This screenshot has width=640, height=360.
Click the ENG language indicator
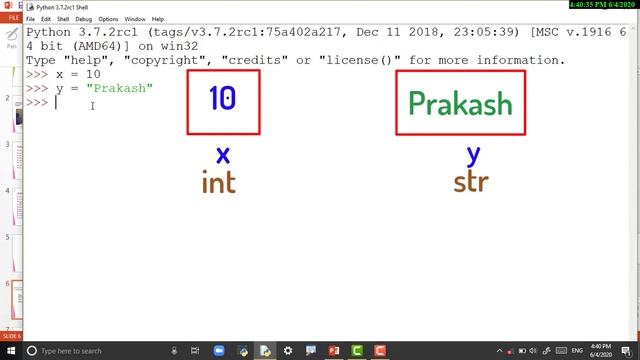coord(577,351)
